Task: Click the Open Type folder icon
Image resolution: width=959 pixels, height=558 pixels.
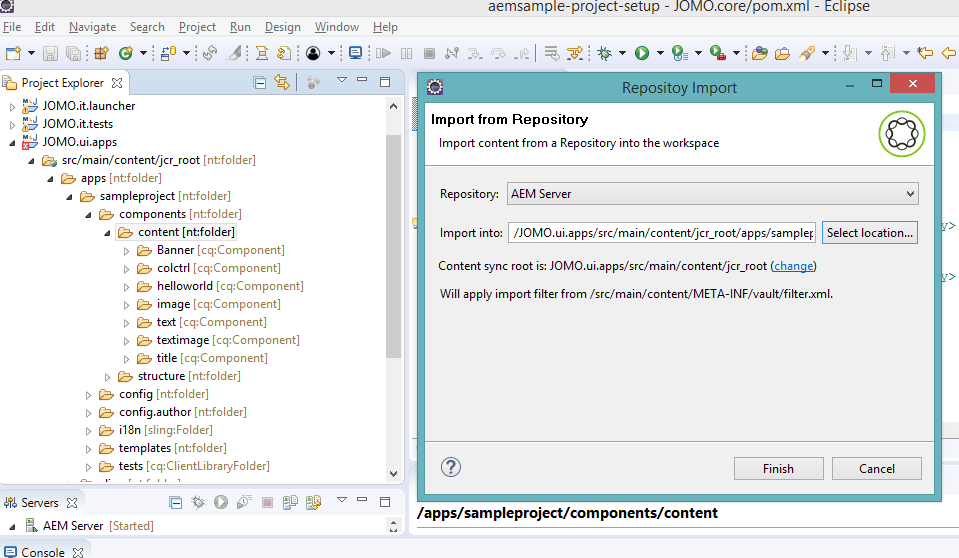Action: point(760,53)
